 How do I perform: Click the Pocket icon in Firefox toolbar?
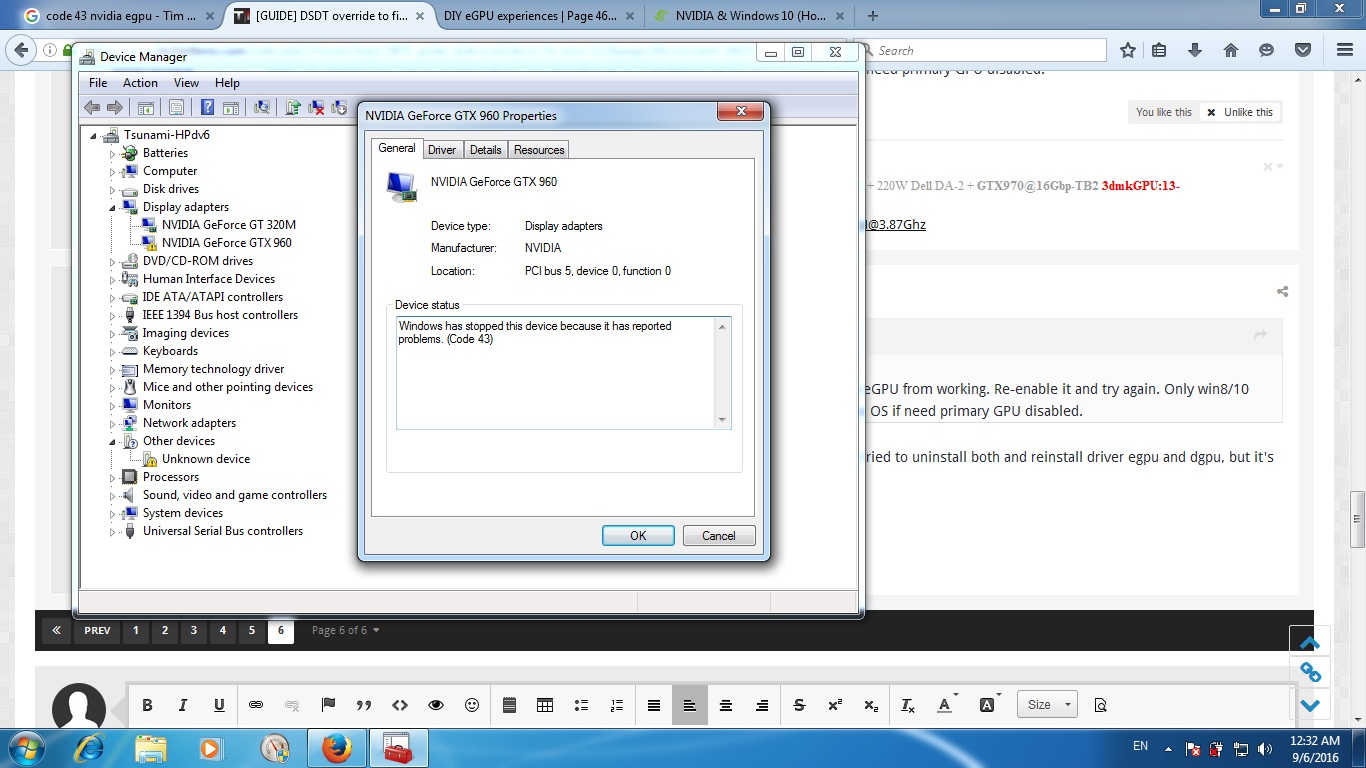(x=1303, y=50)
